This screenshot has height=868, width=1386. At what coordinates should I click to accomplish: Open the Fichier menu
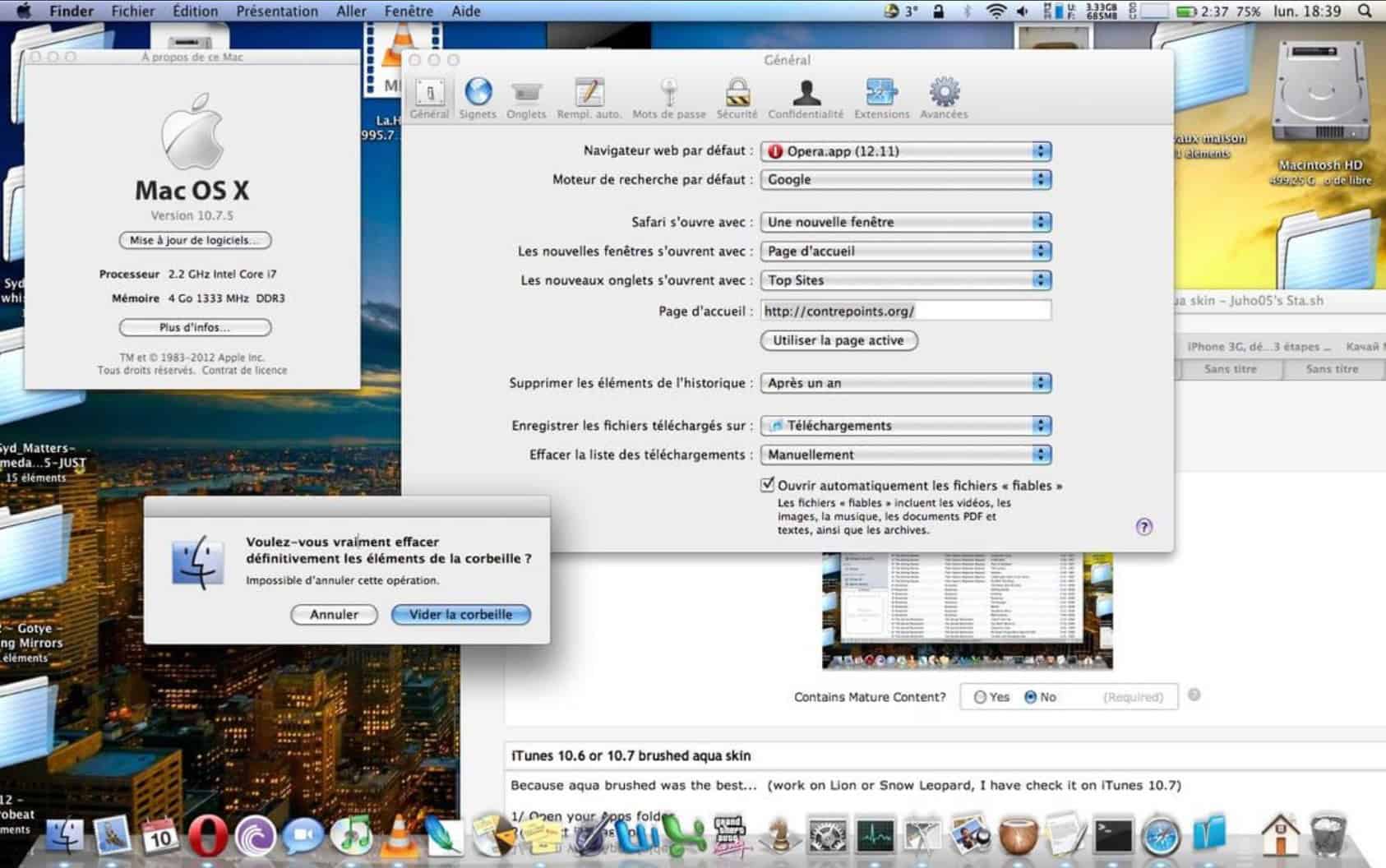point(132,11)
